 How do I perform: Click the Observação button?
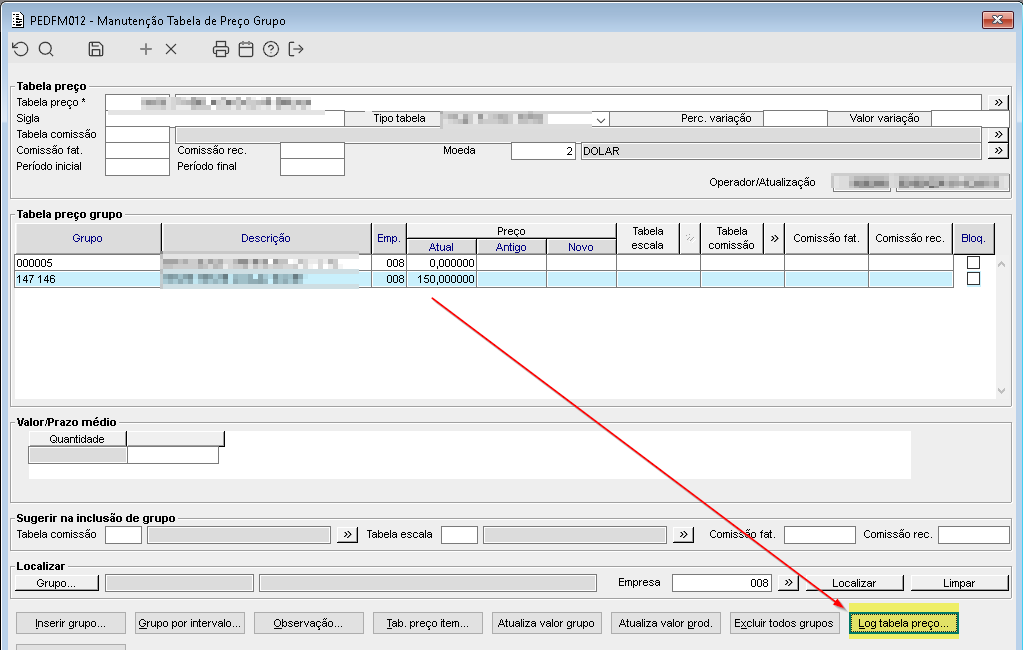tap(308, 623)
